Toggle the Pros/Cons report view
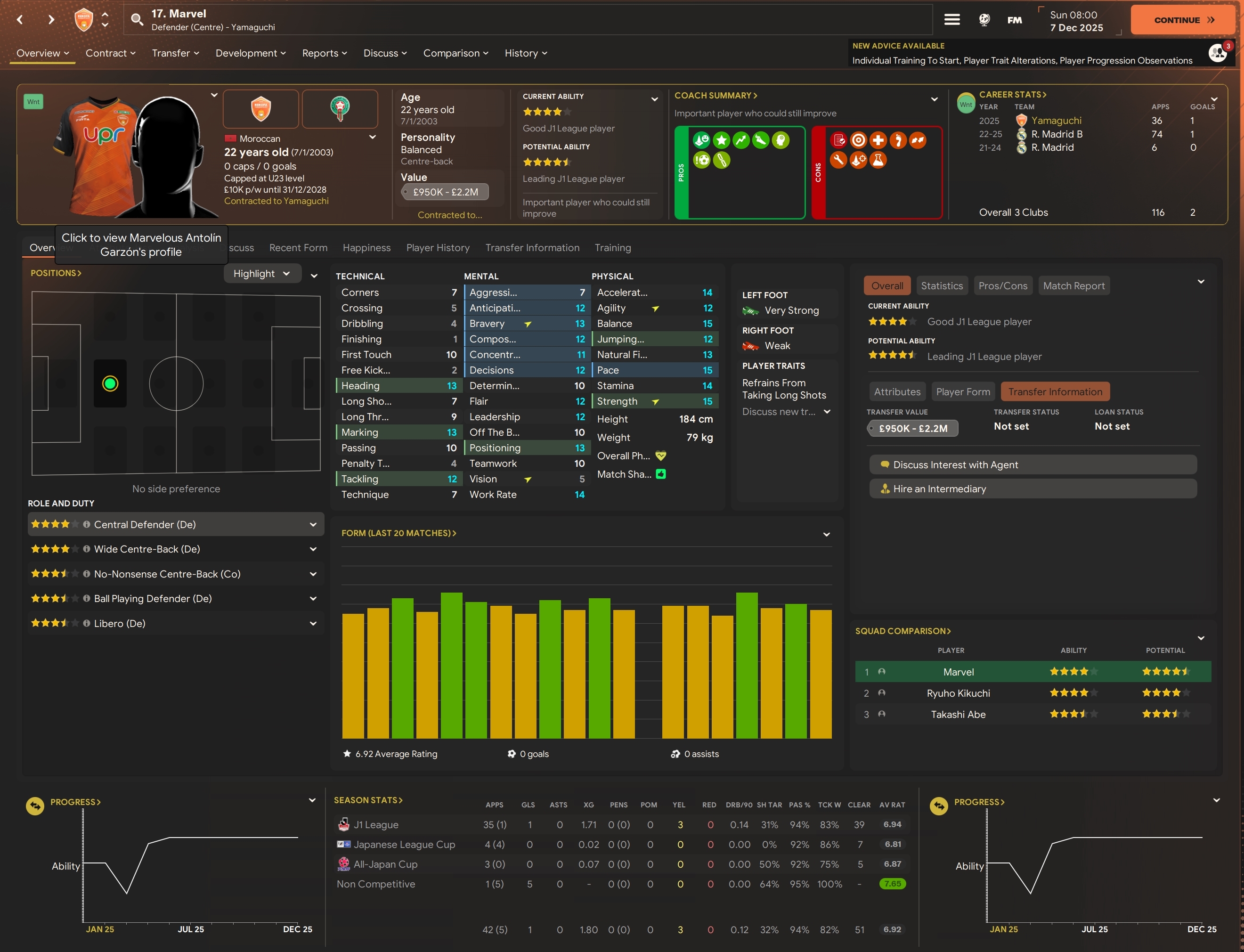Viewport: 1244px width, 952px height. pos(1003,285)
